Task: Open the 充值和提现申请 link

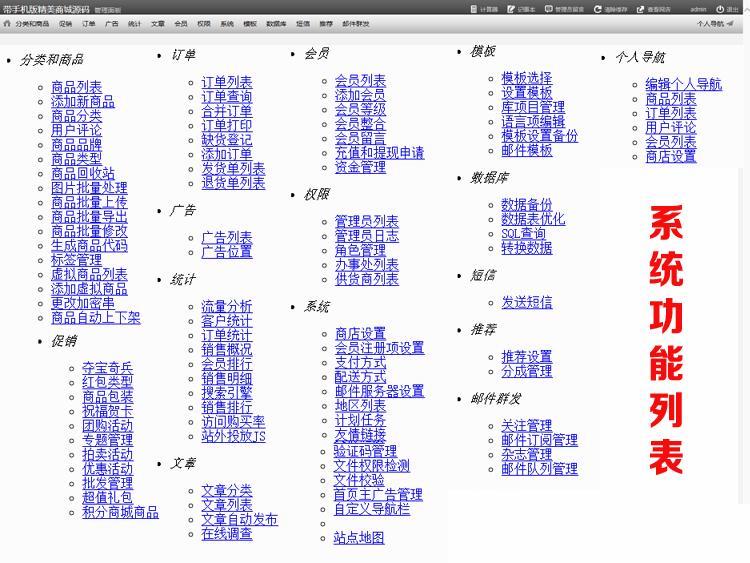Action: point(379,153)
